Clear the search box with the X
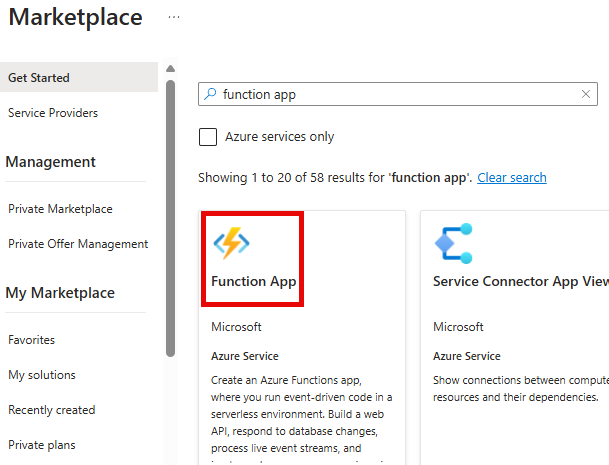Screen dimensions: 609x465 [x=586, y=94]
